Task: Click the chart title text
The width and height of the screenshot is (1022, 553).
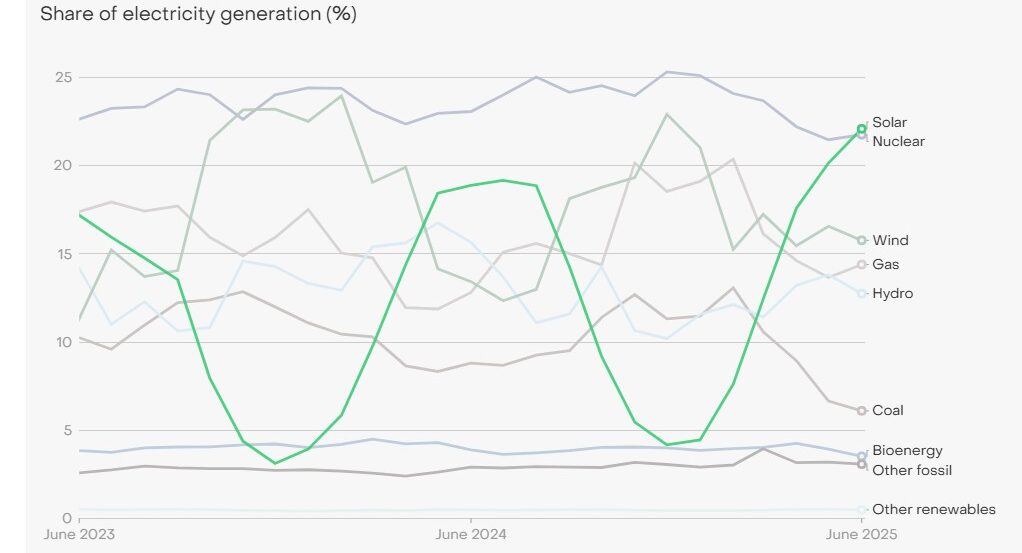Action: (198, 14)
